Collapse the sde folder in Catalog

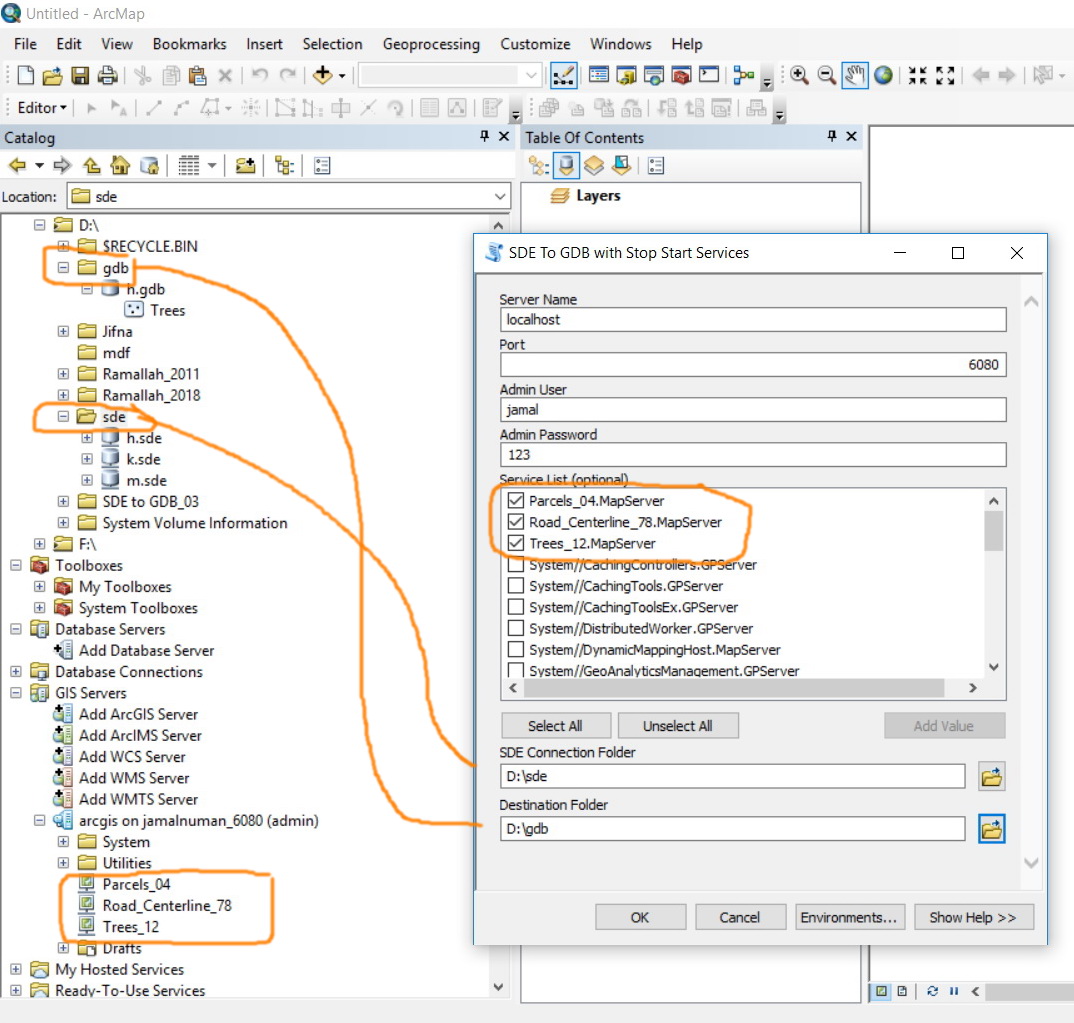(x=63, y=416)
